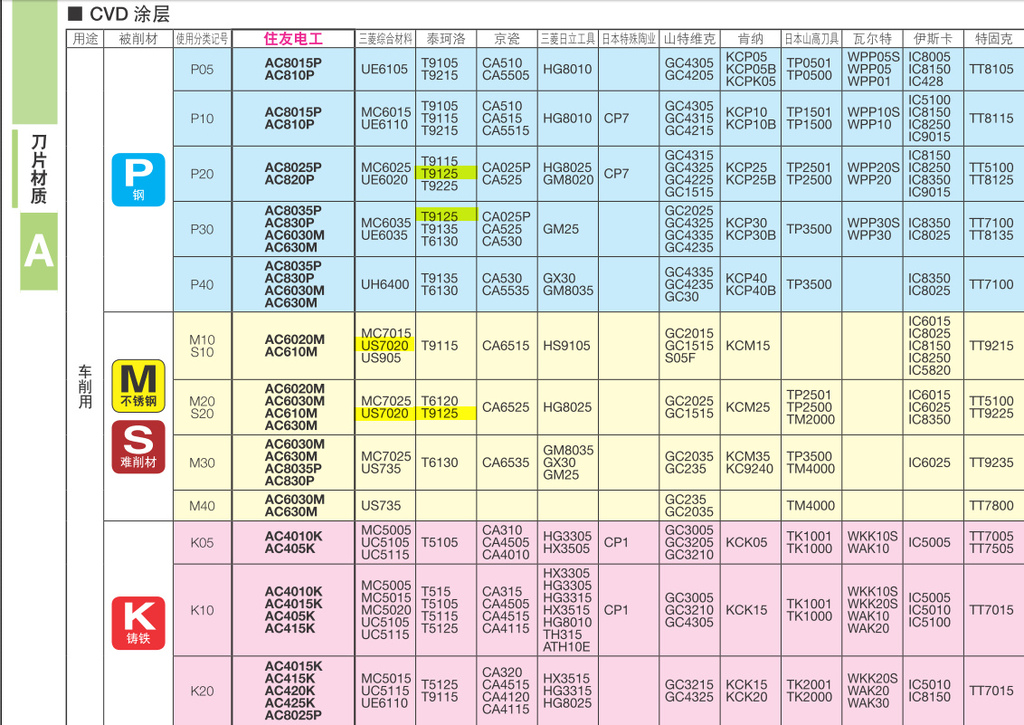
Task: Select the P10 classification cell
Action: coord(202,118)
